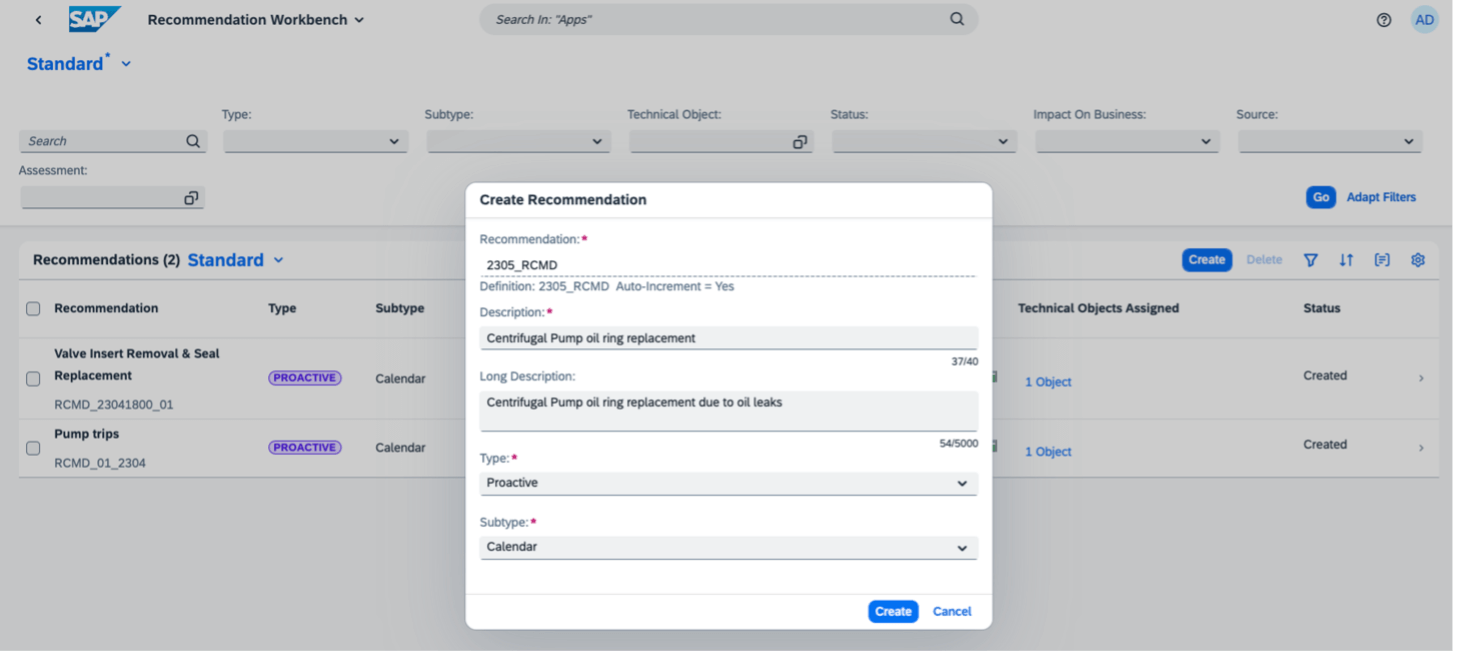Click the value help icon for Technical Object
The image size is (1457, 653).
tap(799, 141)
